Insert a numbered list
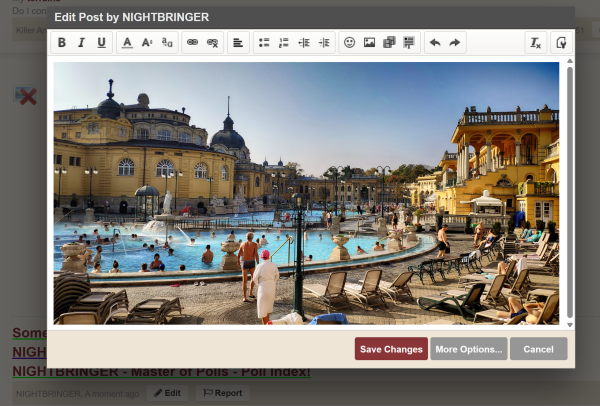This screenshot has height=406, width=600. [x=284, y=43]
